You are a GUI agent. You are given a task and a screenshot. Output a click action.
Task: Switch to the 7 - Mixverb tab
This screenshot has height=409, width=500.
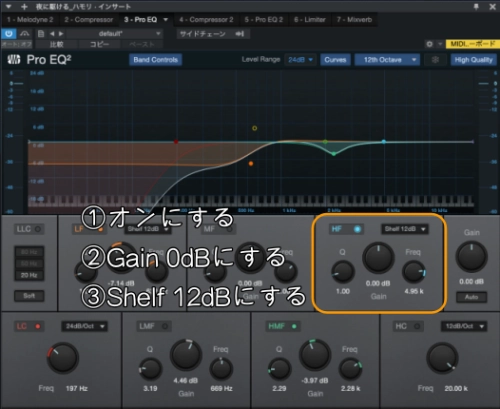[354, 20]
